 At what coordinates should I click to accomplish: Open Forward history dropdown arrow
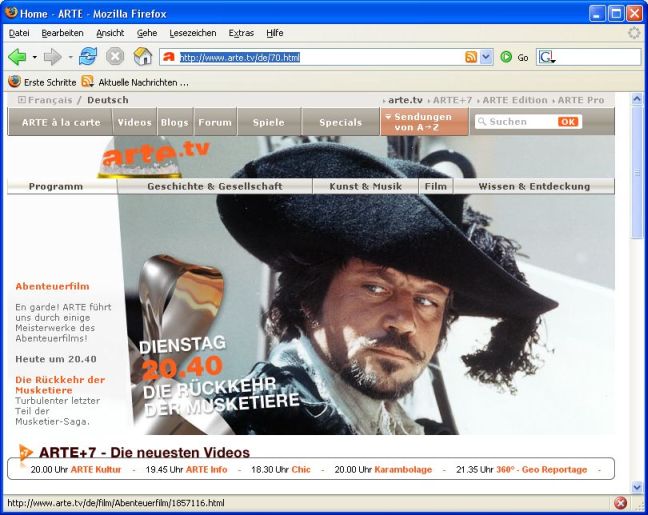tap(70, 57)
